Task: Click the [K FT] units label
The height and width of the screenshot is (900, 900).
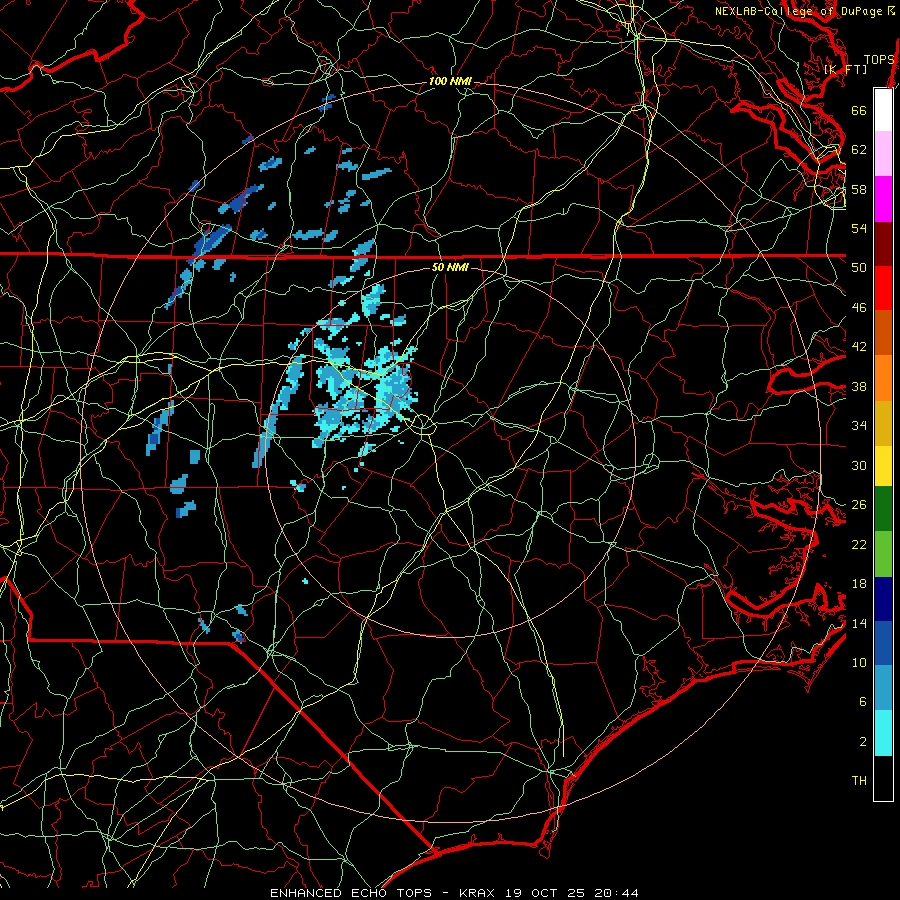Action: tap(845, 69)
